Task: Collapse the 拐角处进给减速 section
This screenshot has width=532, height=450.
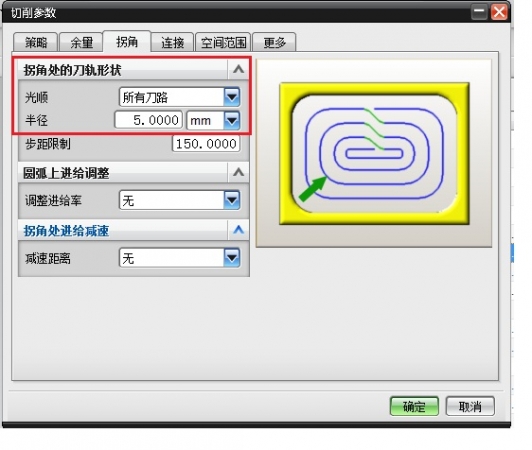Action: pos(238,230)
